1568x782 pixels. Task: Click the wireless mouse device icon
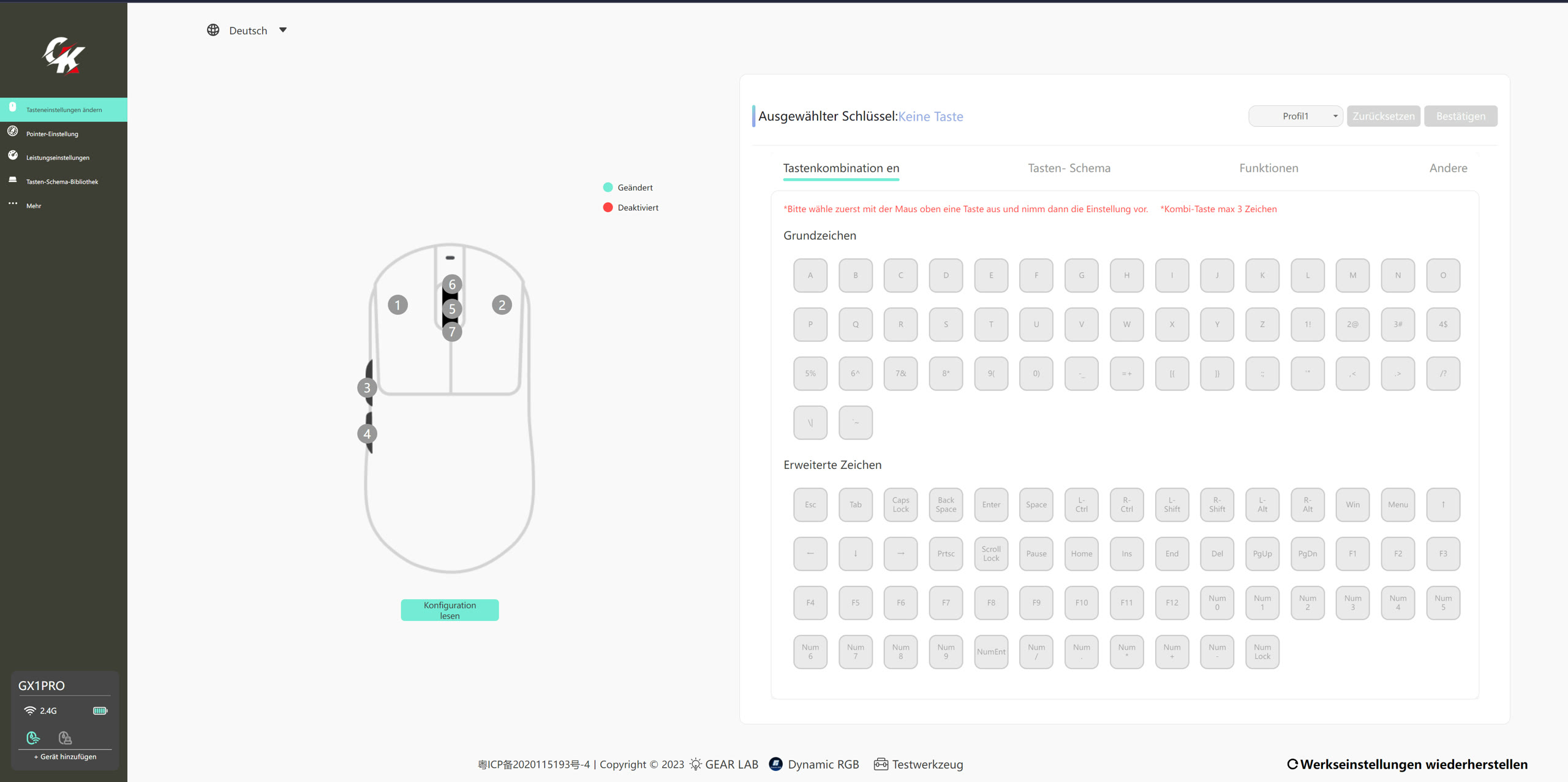coord(33,737)
